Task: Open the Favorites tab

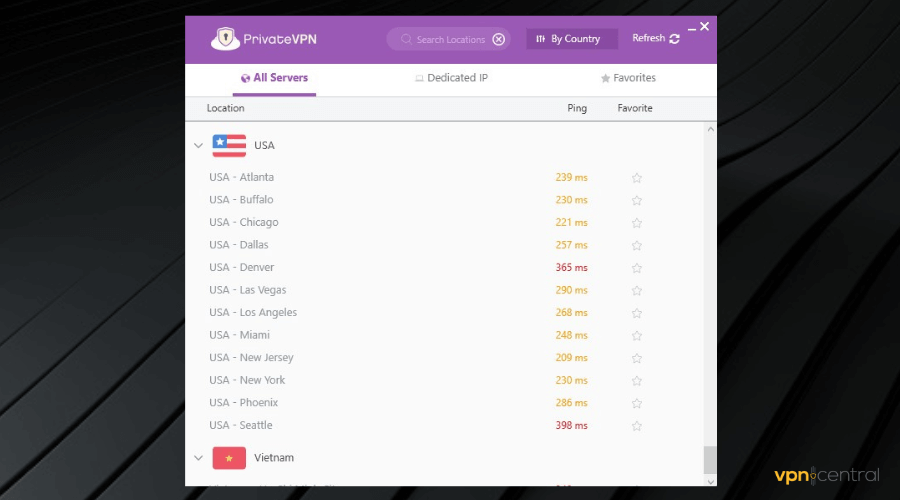Action: point(628,78)
